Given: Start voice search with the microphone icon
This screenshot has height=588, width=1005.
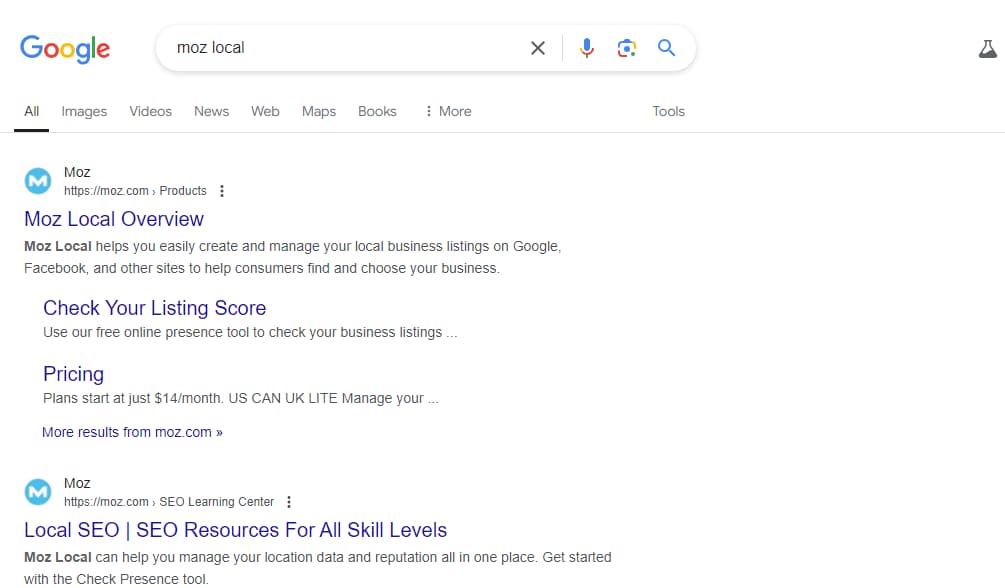Looking at the screenshot, I should 587,48.
